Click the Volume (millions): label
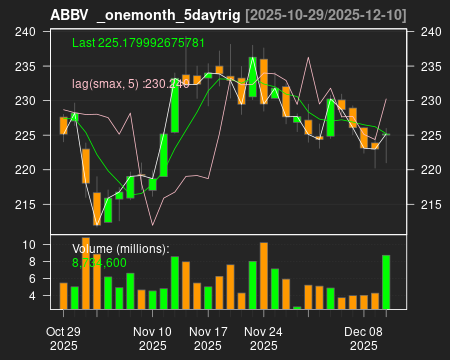The width and height of the screenshot is (450, 360). 121,249
